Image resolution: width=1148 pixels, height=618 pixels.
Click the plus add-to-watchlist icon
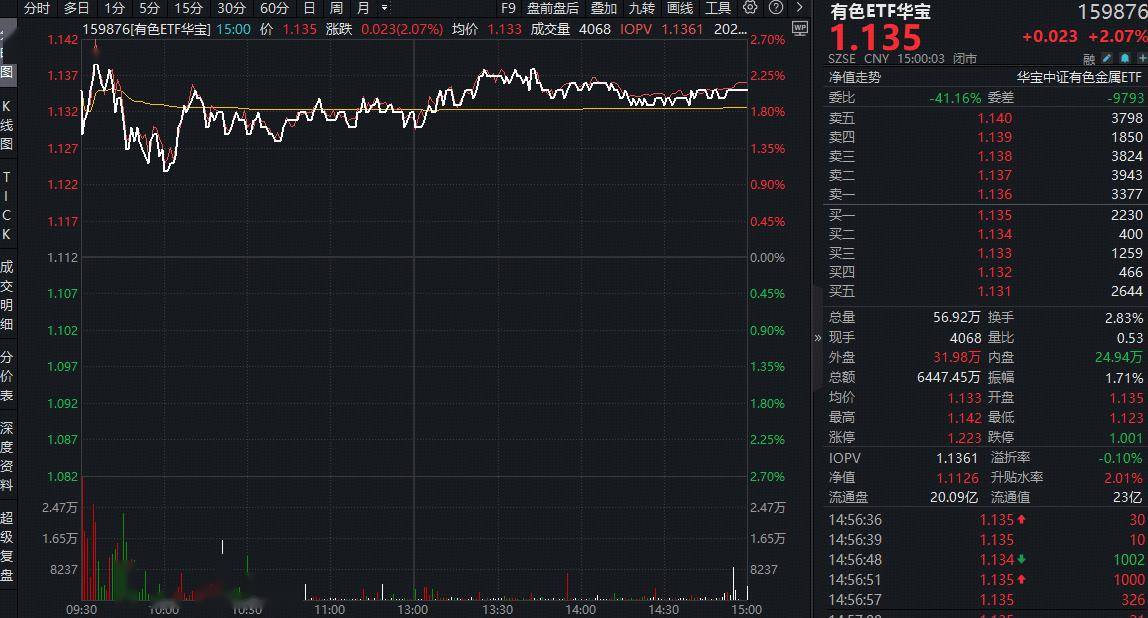pyautogui.click(x=1139, y=59)
